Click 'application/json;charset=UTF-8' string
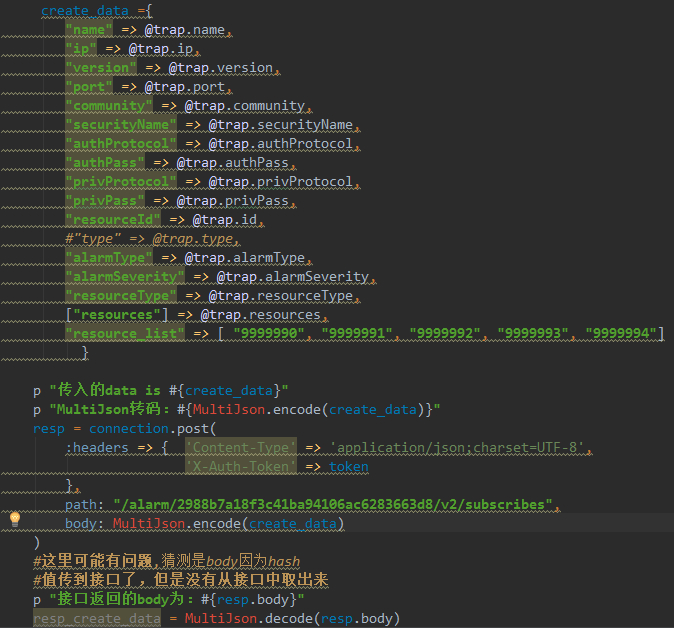 pyautogui.click(x=457, y=447)
